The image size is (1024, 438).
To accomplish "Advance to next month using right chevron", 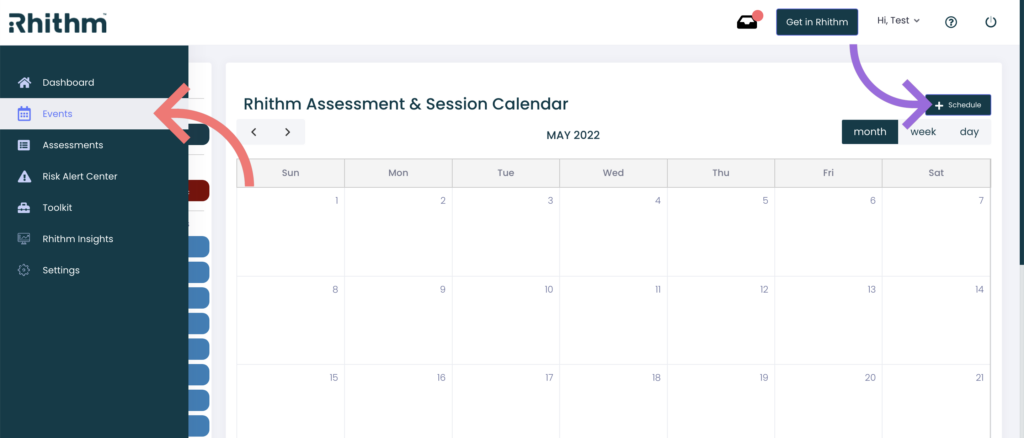I will (287, 132).
